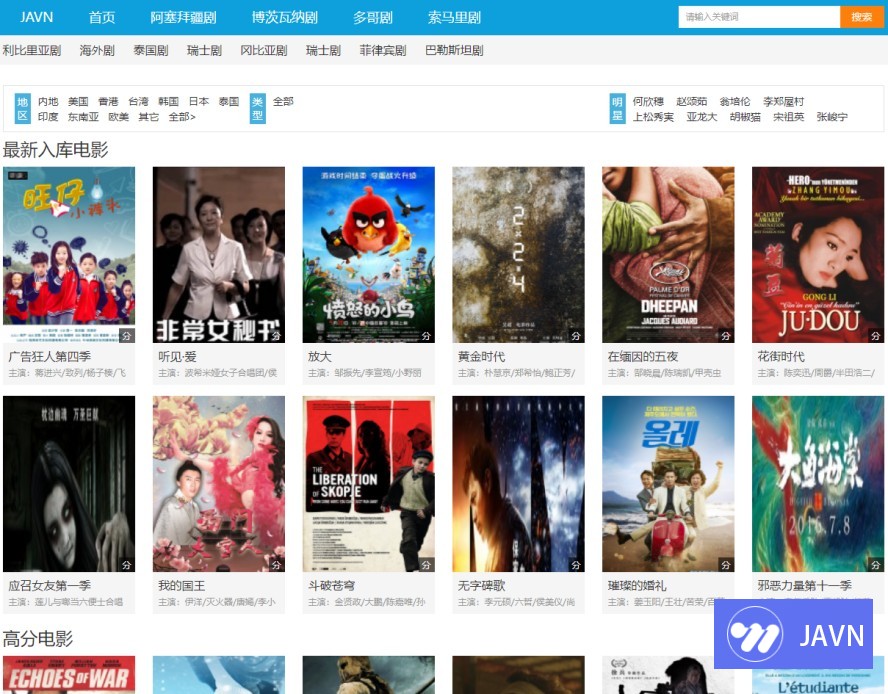Go to the 首页 home tab
This screenshot has height=694, width=888.
(x=102, y=17)
